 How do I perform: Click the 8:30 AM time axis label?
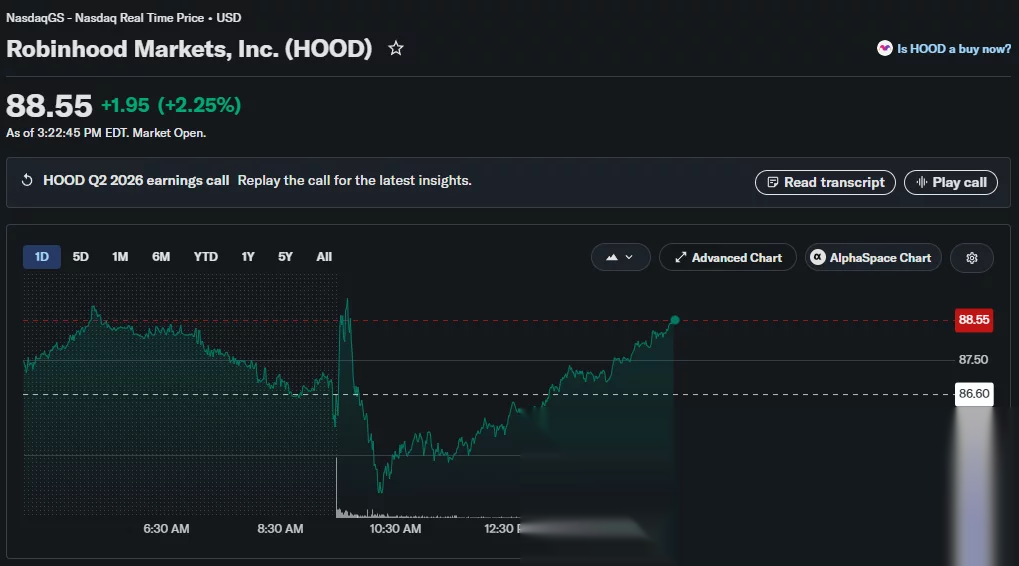pos(280,529)
